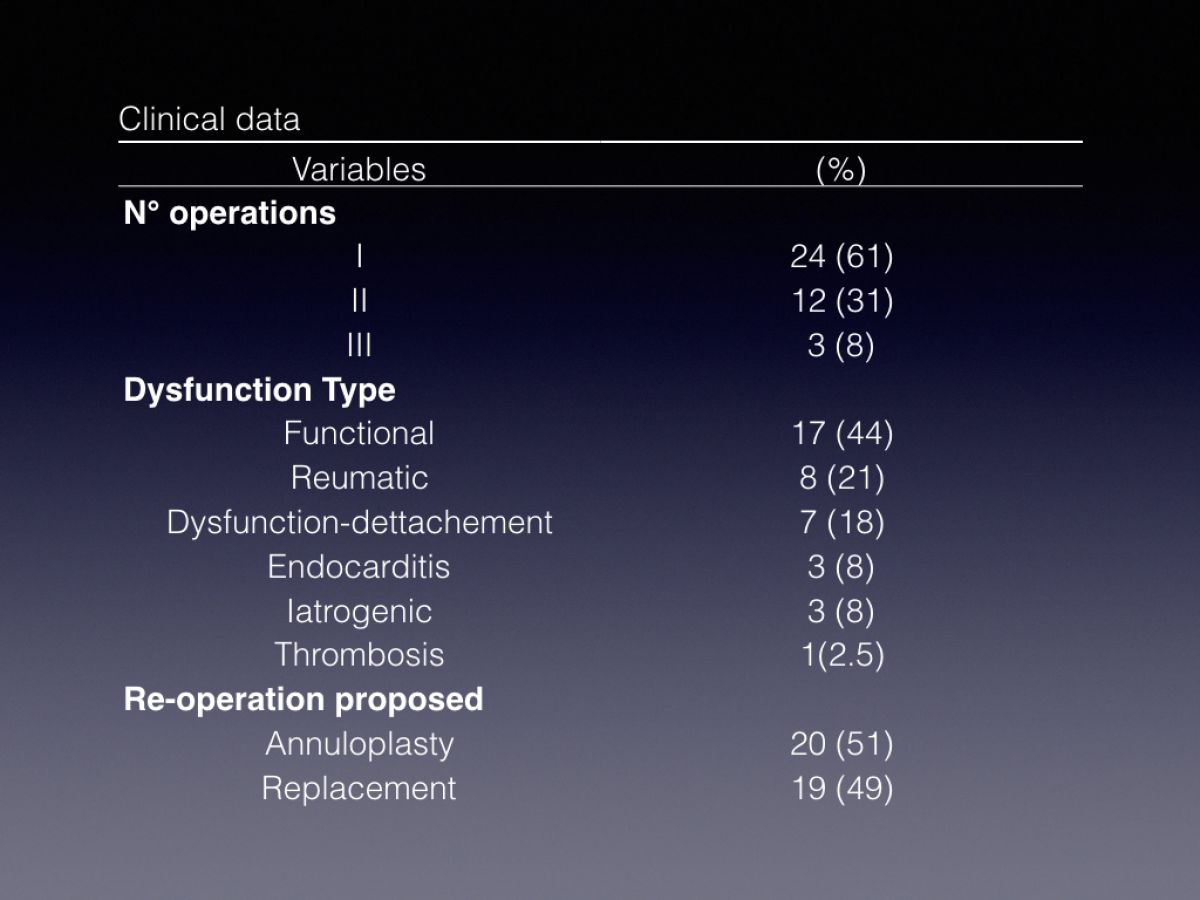Click the '7 (18)' value

pyautogui.click(x=841, y=522)
